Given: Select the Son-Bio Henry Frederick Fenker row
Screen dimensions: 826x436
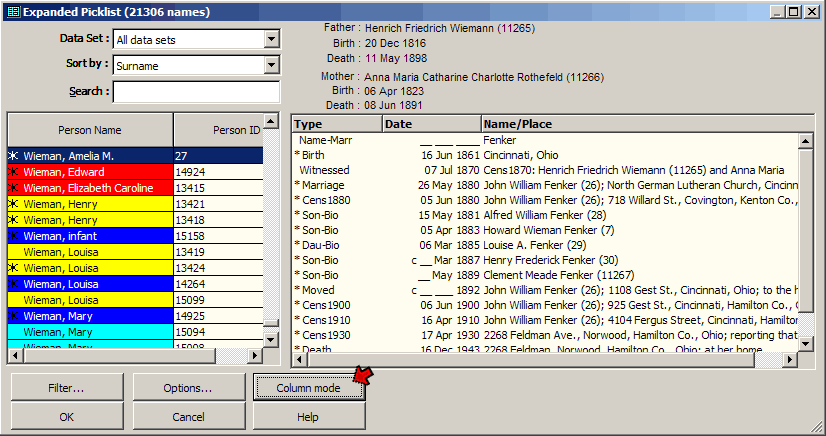Looking at the screenshot, I should click(x=545, y=260).
